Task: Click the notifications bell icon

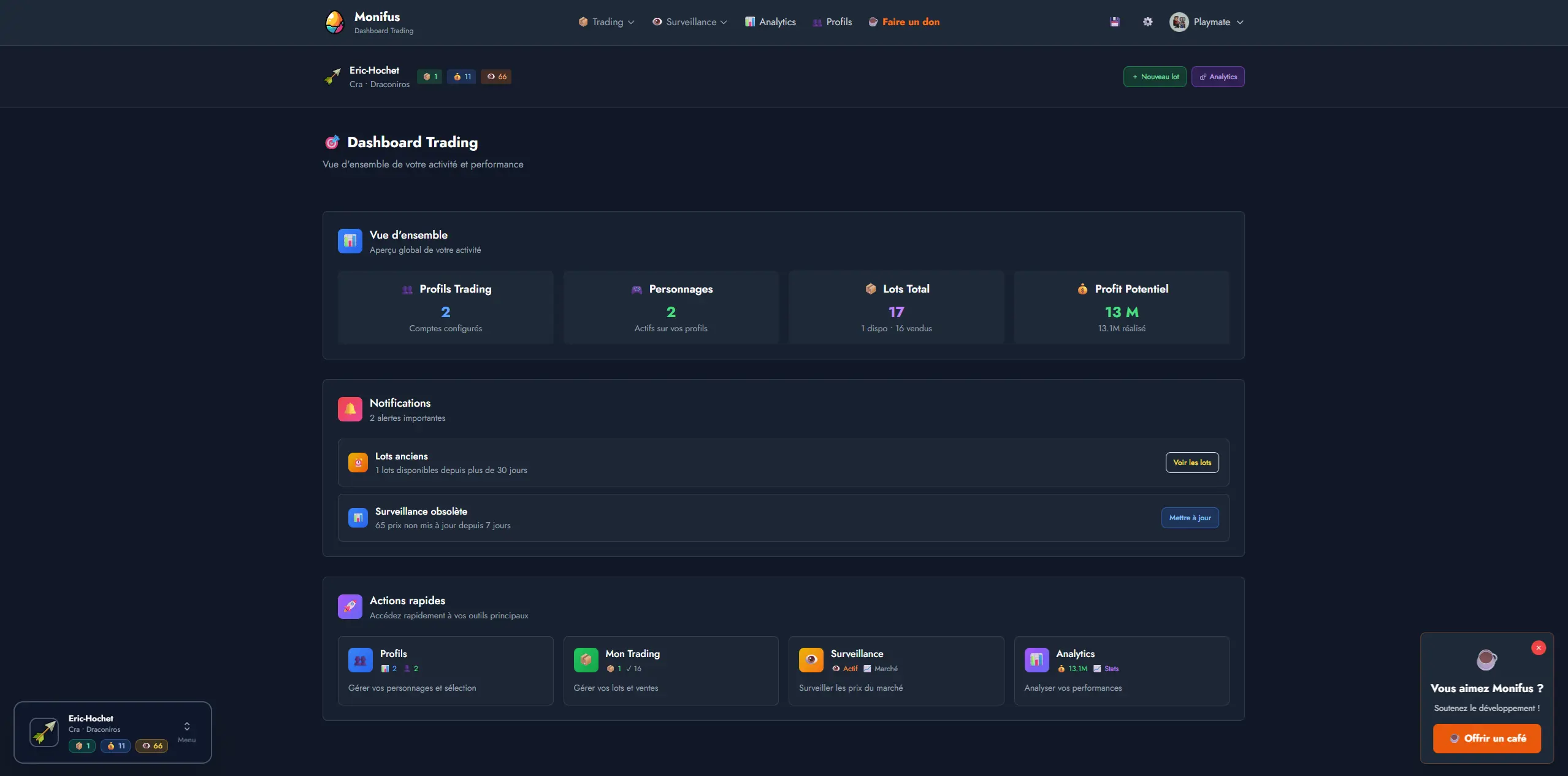Action: 350,409
